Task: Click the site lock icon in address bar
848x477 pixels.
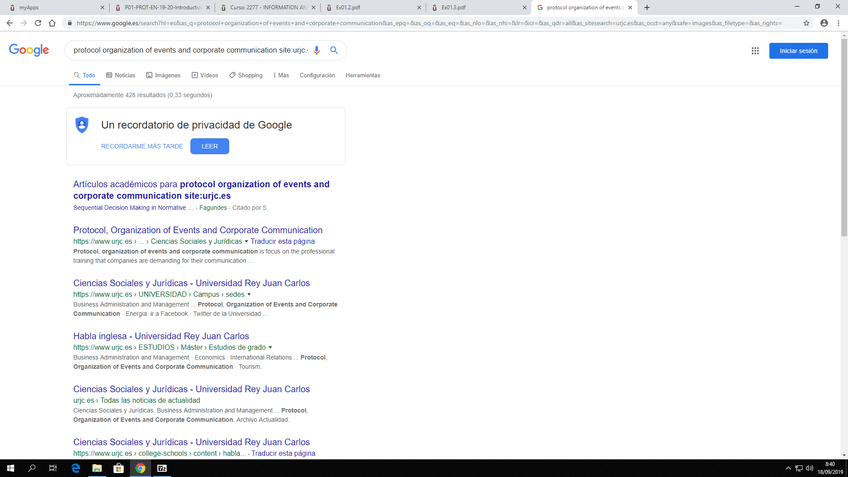Action: (69, 23)
